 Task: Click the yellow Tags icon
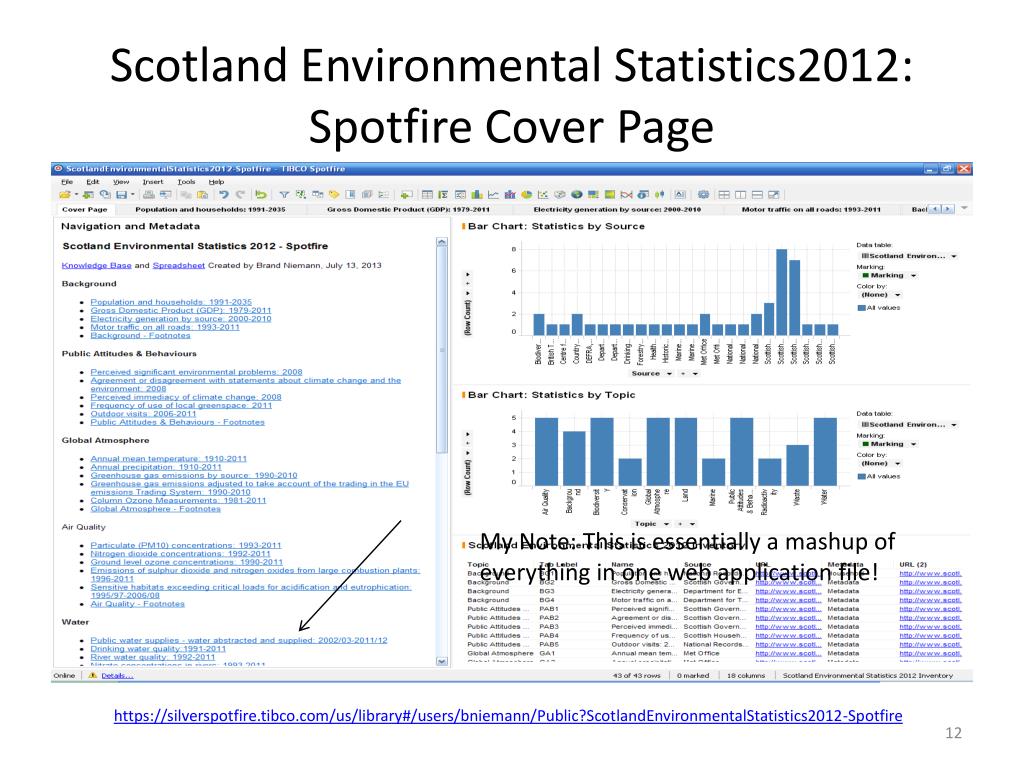pos(334,195)
